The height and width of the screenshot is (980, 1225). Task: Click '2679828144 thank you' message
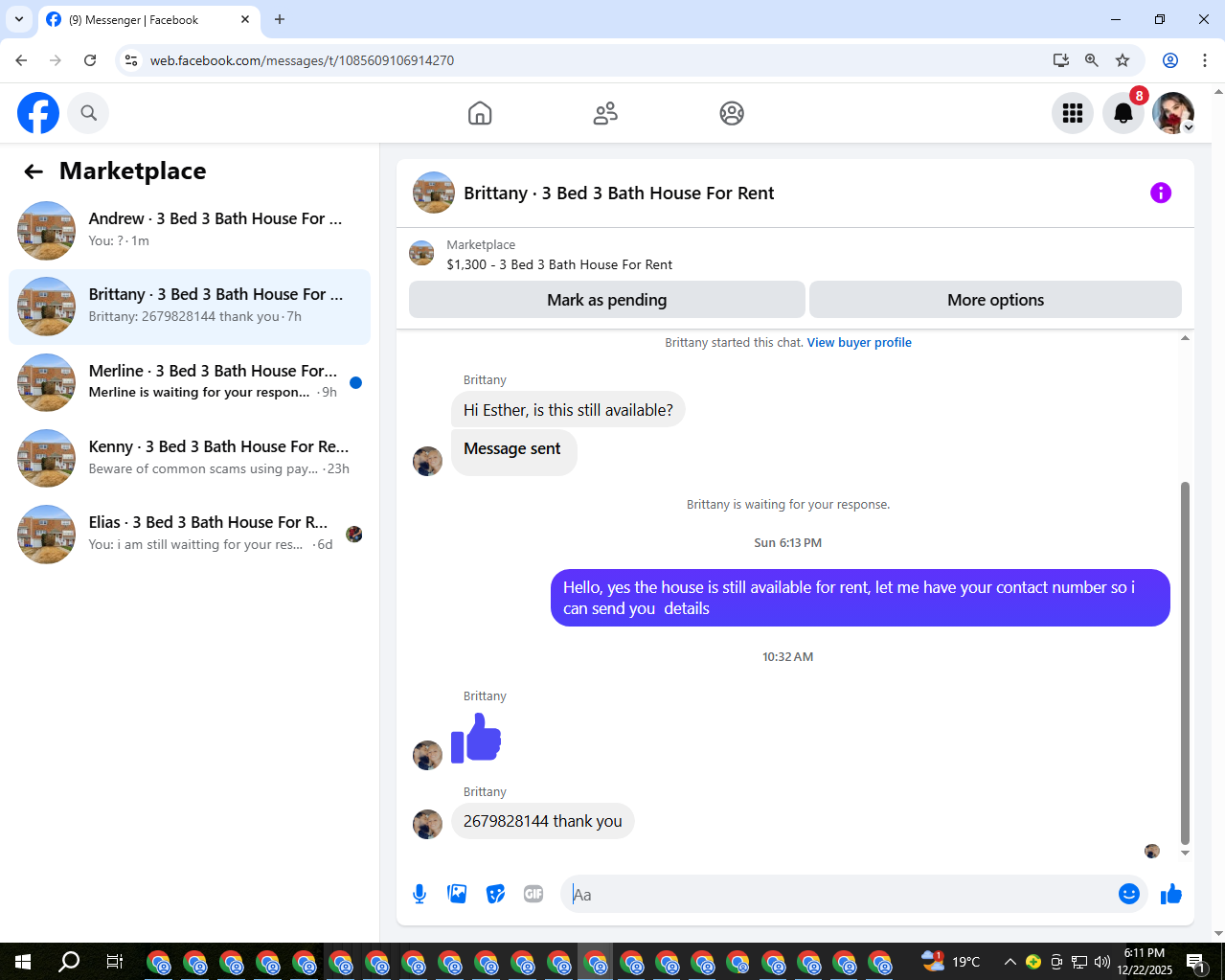pyautogui.click(x=542, y=821)
